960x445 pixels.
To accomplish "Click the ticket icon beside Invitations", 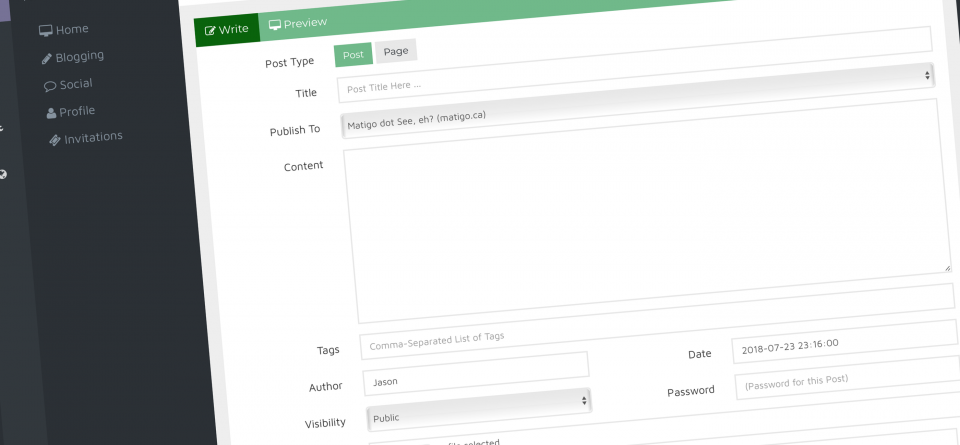I will (x=55, y=140).
